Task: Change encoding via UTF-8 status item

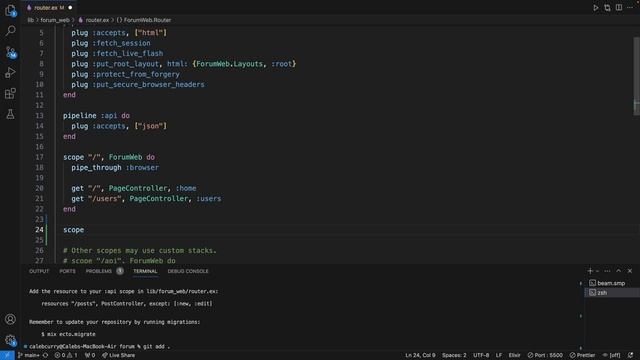Action: pos(481,355)
